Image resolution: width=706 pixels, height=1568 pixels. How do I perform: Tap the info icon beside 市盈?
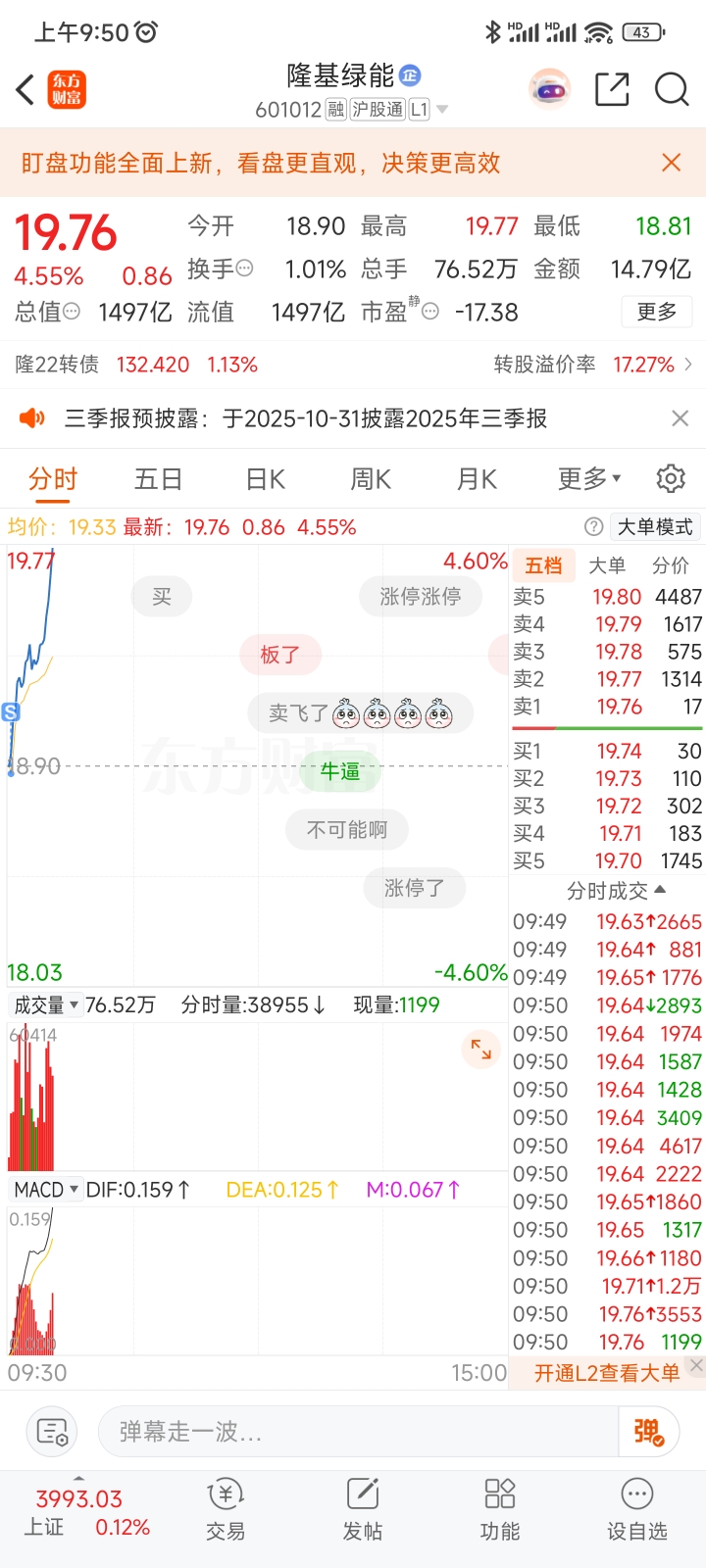[430, 312]
